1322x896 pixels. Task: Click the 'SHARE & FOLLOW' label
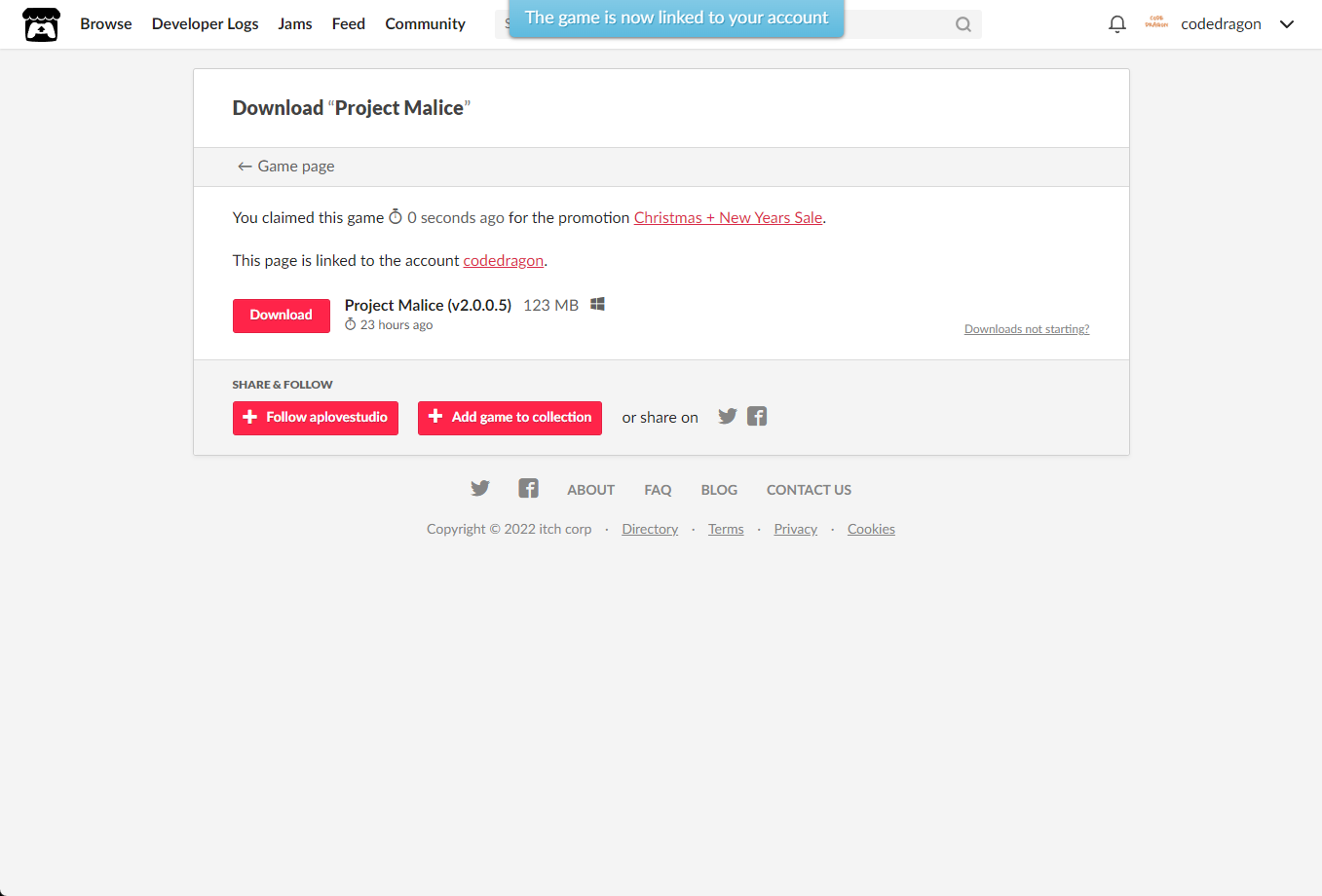283,385
